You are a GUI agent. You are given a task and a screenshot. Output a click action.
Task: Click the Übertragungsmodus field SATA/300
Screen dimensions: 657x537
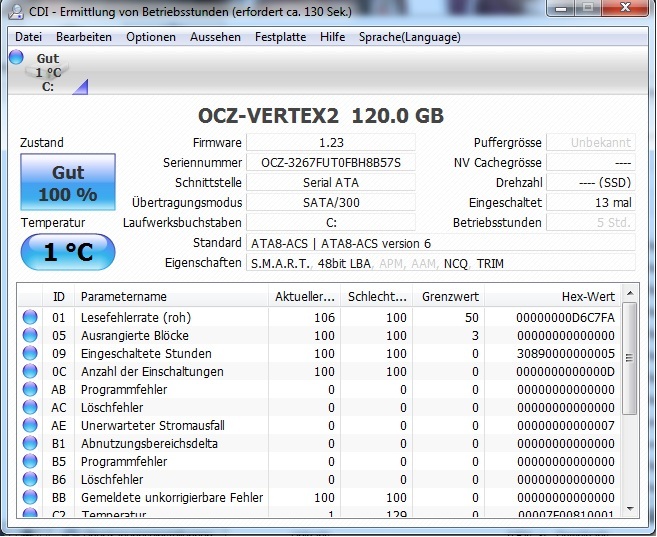click(331, 203)
